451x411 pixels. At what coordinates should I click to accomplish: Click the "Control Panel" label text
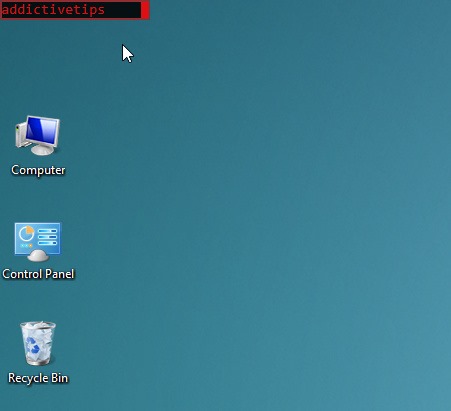coord(38,274)
